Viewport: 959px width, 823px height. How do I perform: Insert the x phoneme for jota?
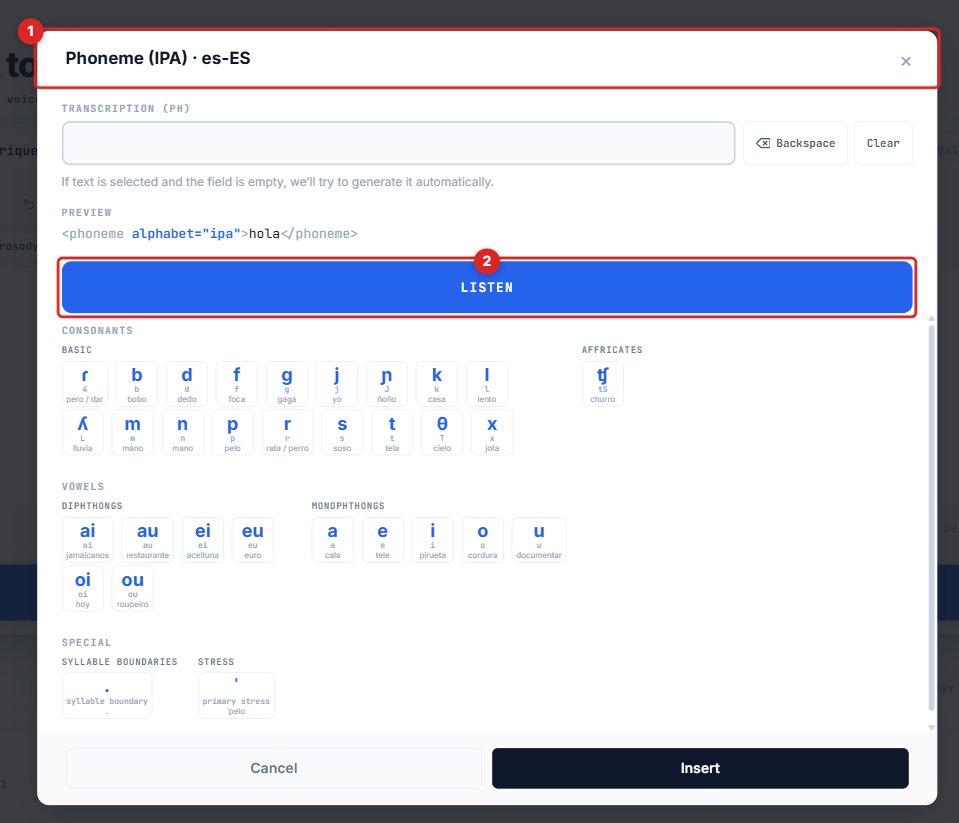click(x=492, y=433)
